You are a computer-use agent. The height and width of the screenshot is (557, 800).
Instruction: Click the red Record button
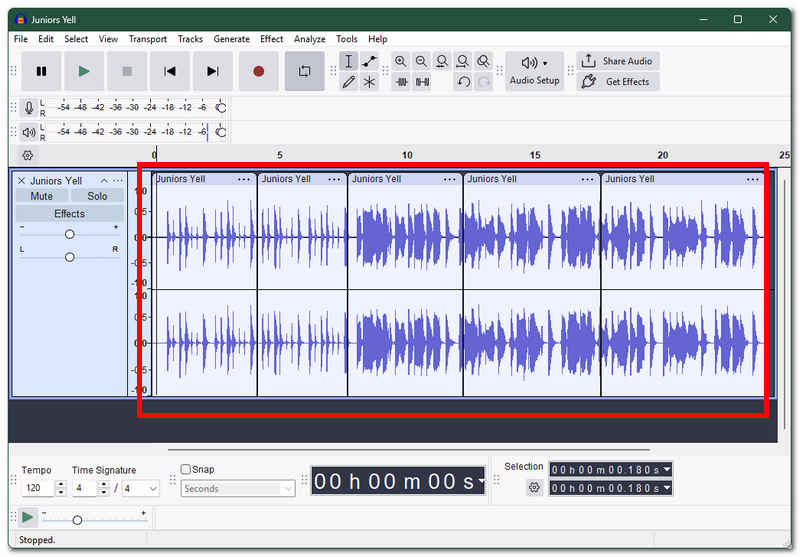259,71
